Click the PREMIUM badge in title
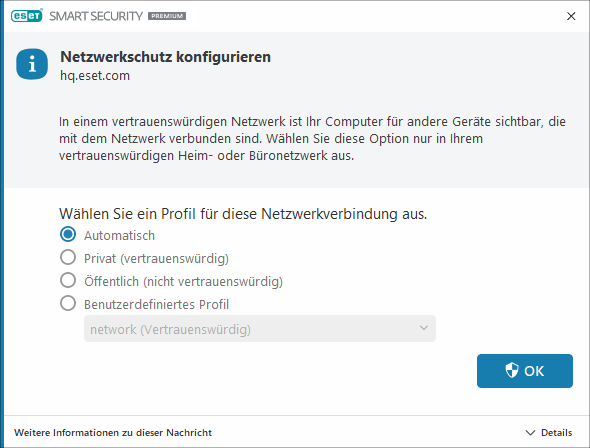 [167, 16]
